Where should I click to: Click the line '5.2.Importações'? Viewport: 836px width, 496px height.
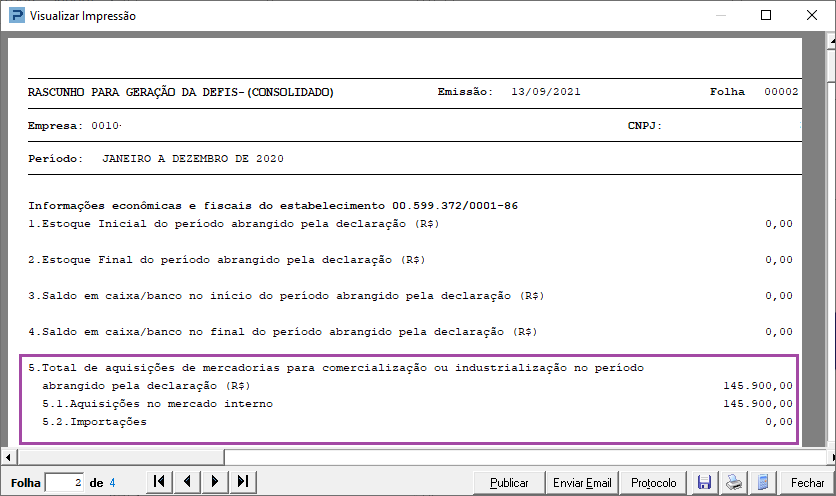[94, 422]
